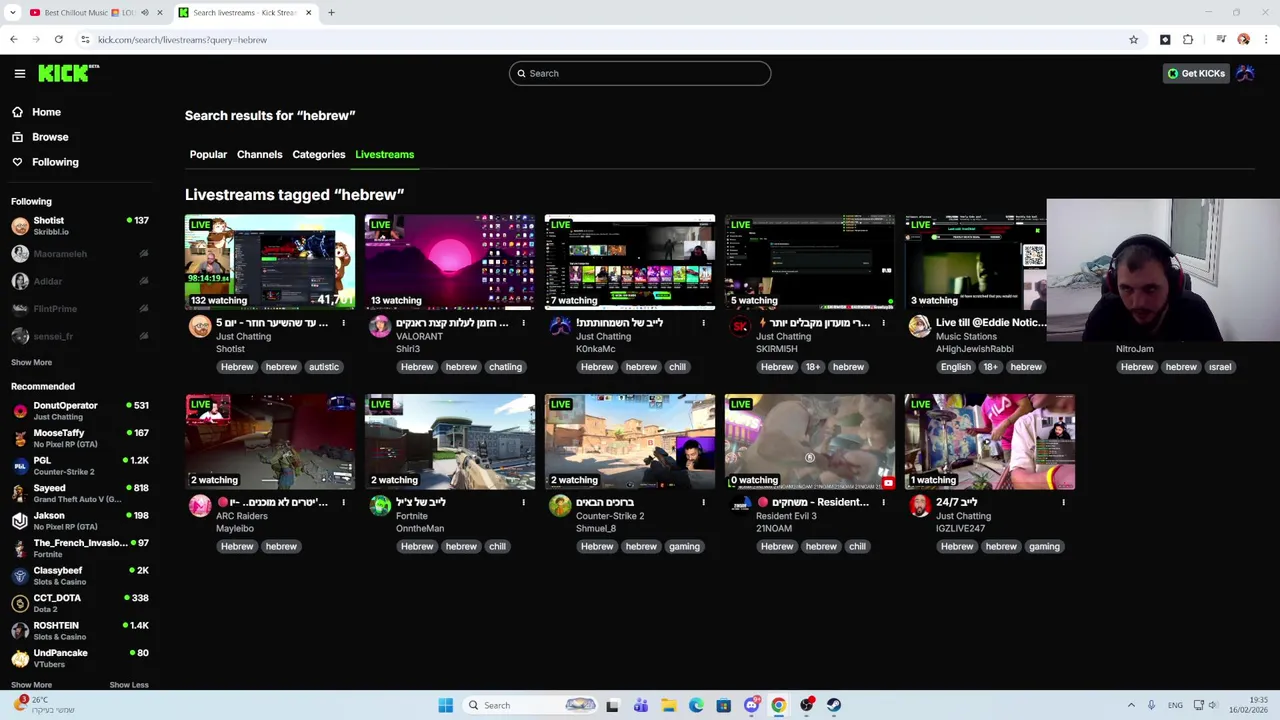Toggle notifications for sensei_fr

[143, 336]
